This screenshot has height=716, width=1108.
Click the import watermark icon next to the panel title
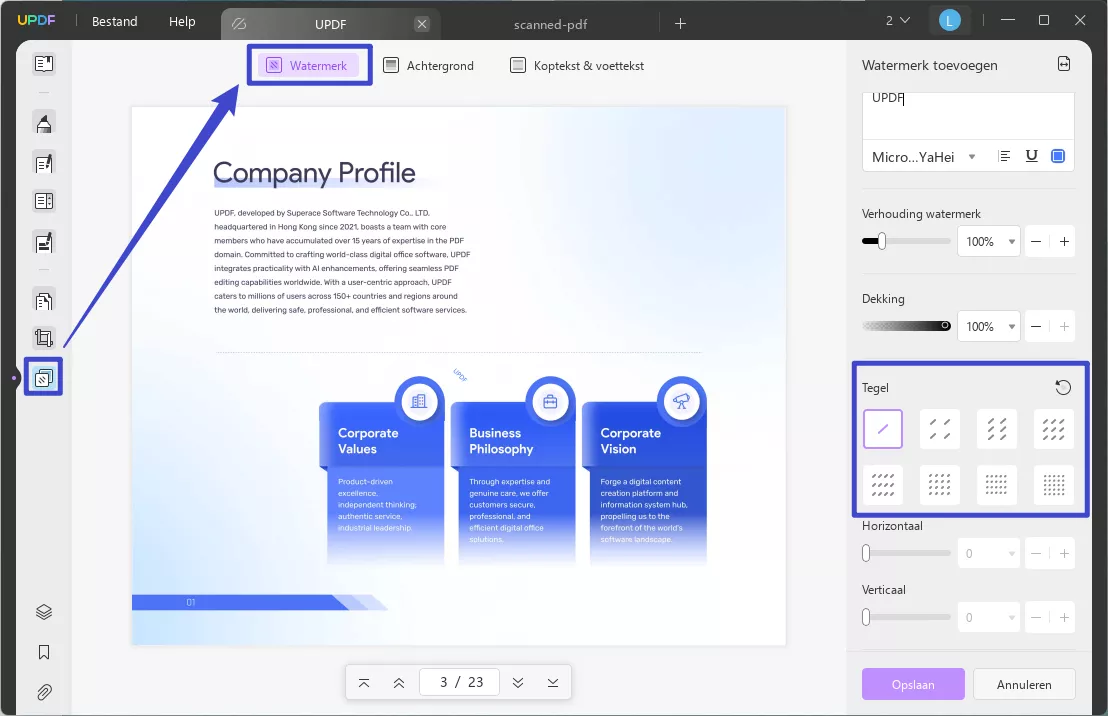pos(1063,64)
